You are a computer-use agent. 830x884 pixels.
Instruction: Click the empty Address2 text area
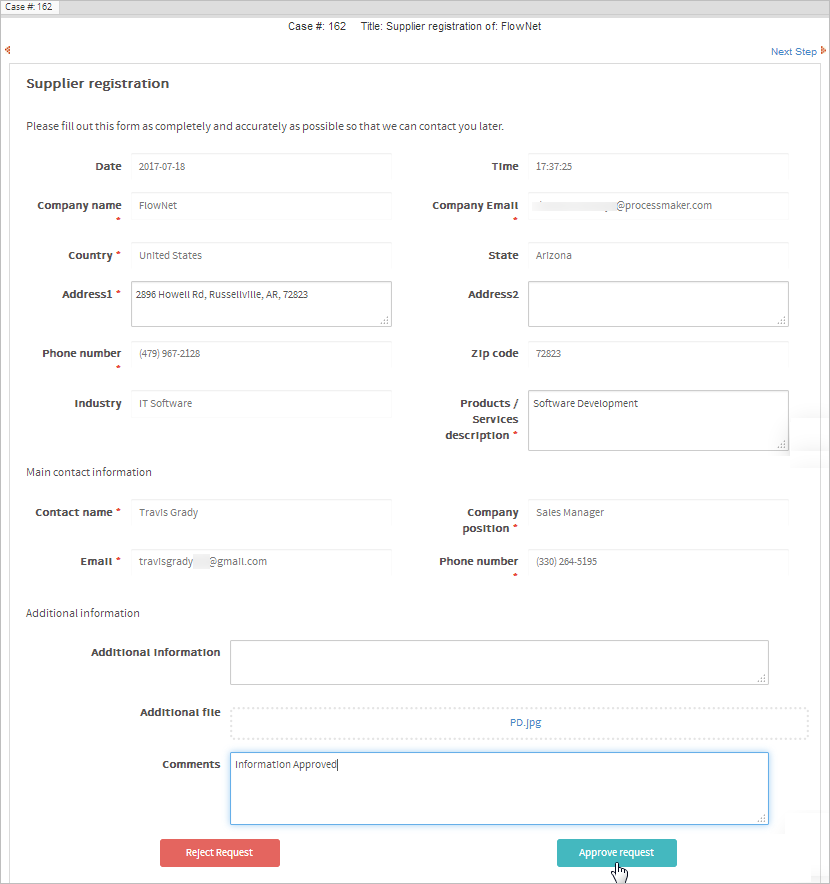pos(657,304)
